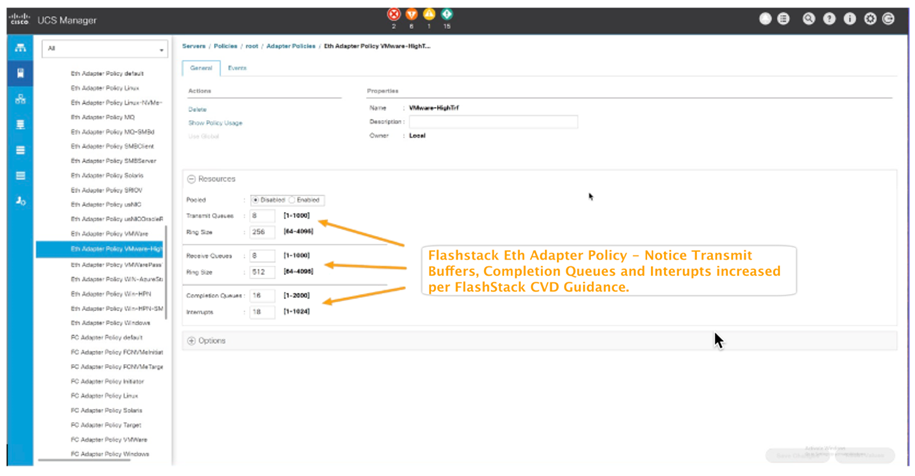Select Eth Adapter Policy SMBClient

pos(112,146)
